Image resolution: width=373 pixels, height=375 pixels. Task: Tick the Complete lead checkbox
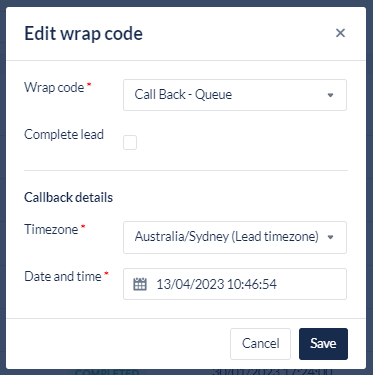pos(130,143)
